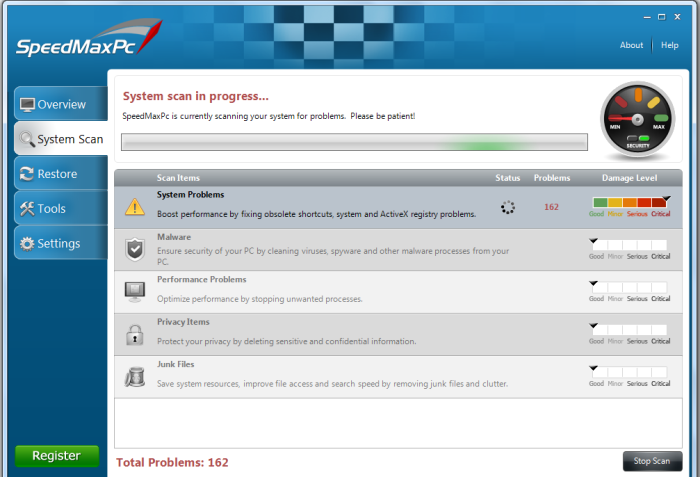The image size is (700, 477).
Task: Open the Settings section
Action: 61,243
